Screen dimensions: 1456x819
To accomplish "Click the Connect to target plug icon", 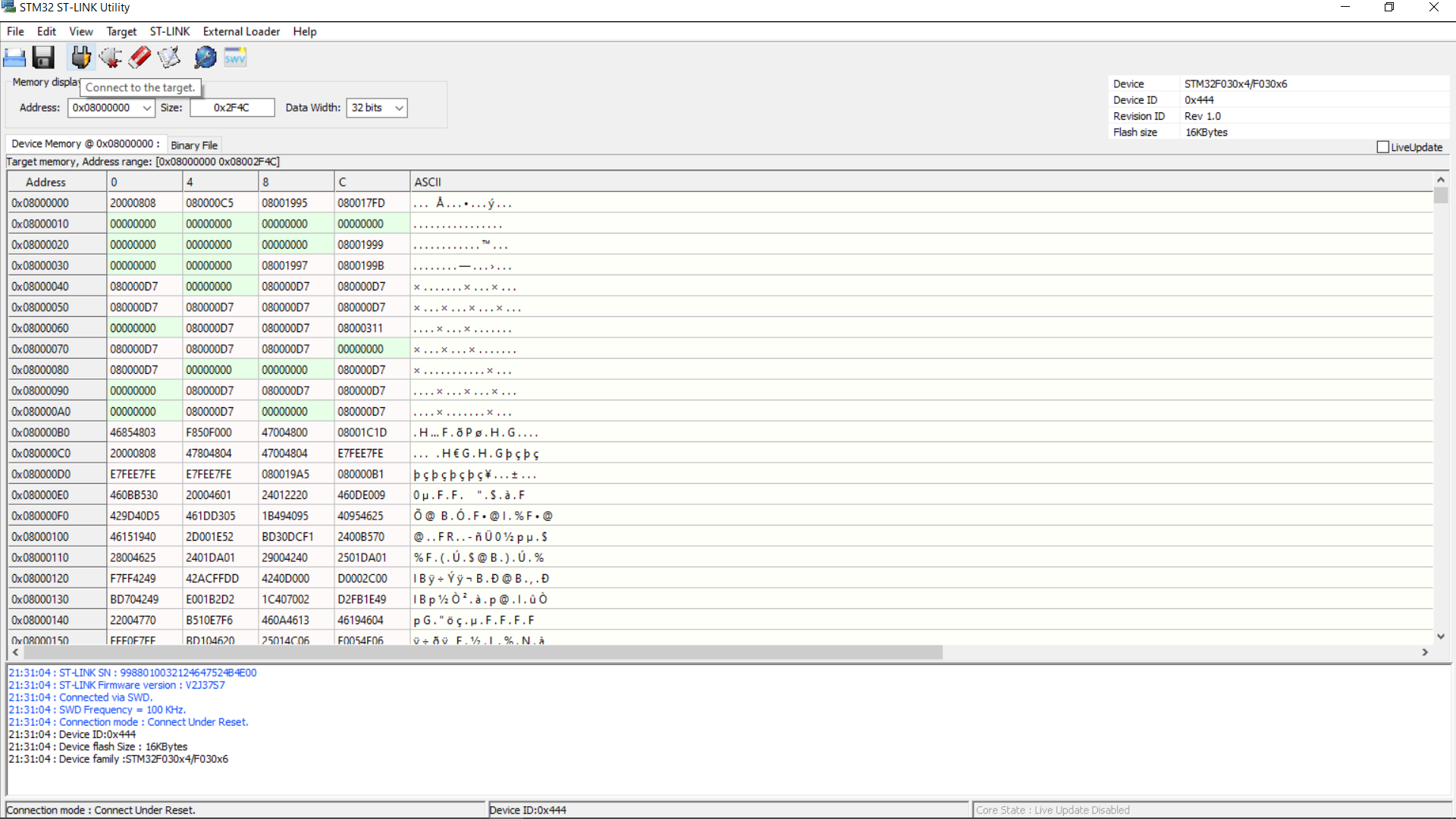I will coord(80,58).
